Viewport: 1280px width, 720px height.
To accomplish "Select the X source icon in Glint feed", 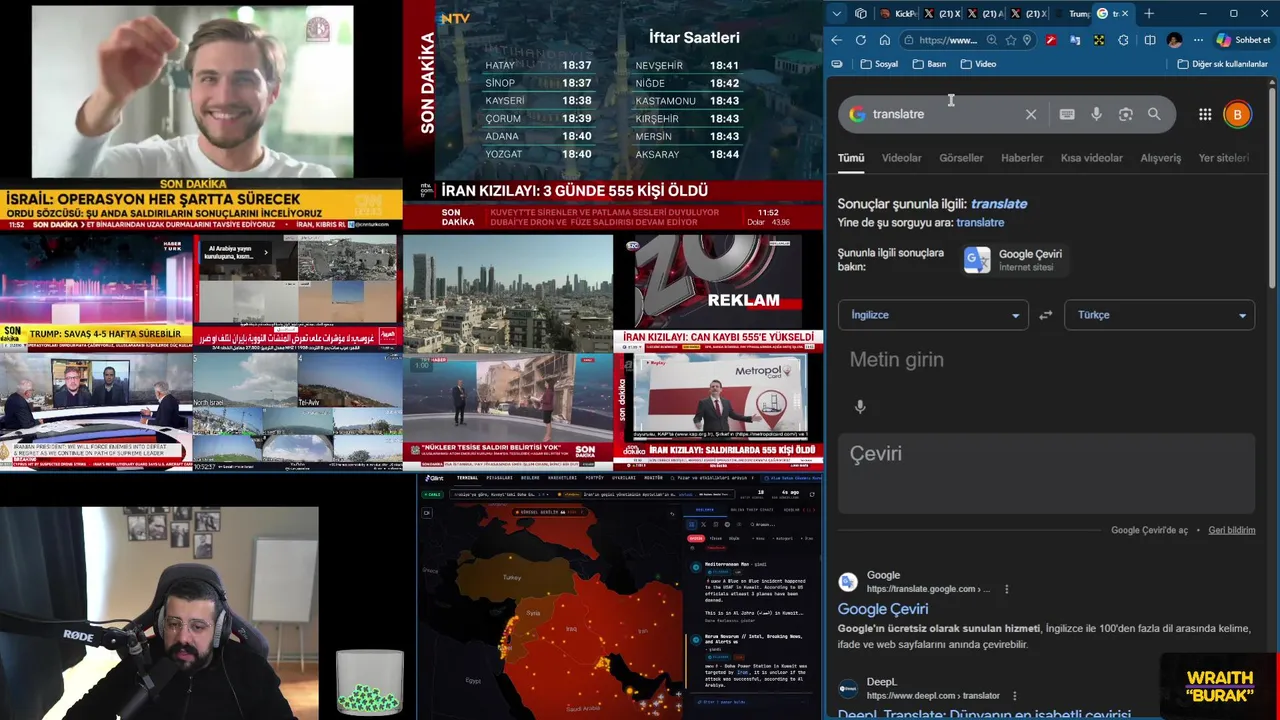I will point(703,524).
